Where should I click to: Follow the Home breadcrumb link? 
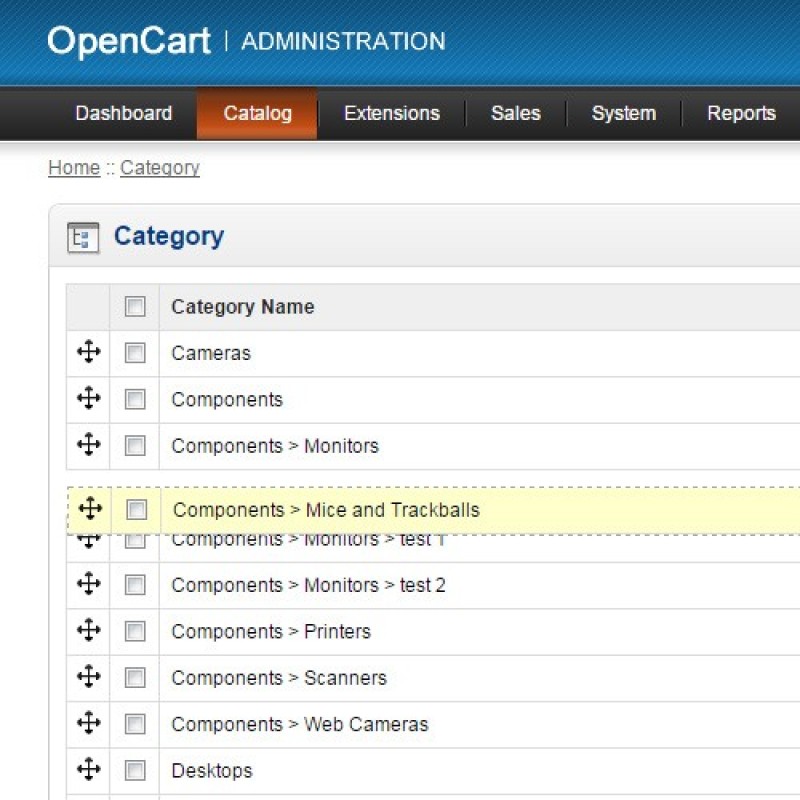coord(73,167)
